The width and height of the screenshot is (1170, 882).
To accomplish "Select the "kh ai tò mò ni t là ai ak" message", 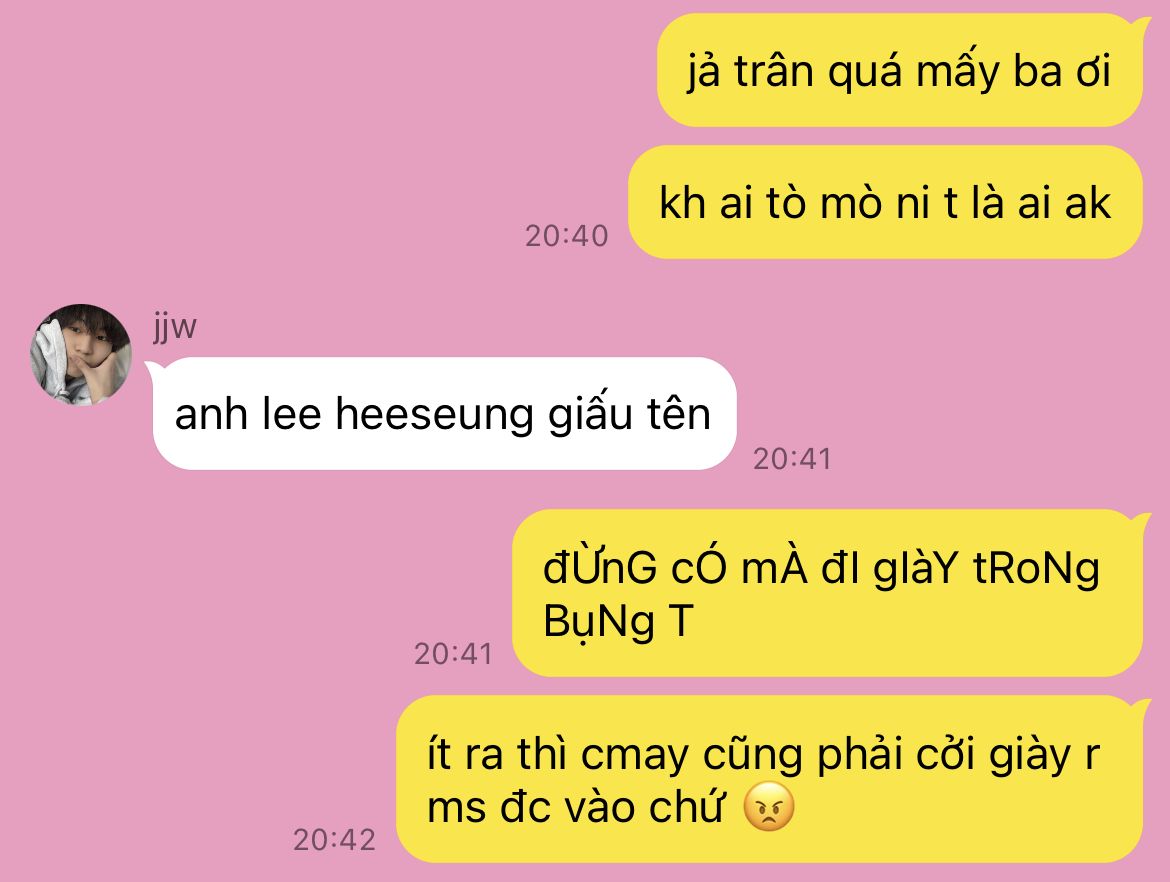I will pyautogui.click(x=885, y=202).
